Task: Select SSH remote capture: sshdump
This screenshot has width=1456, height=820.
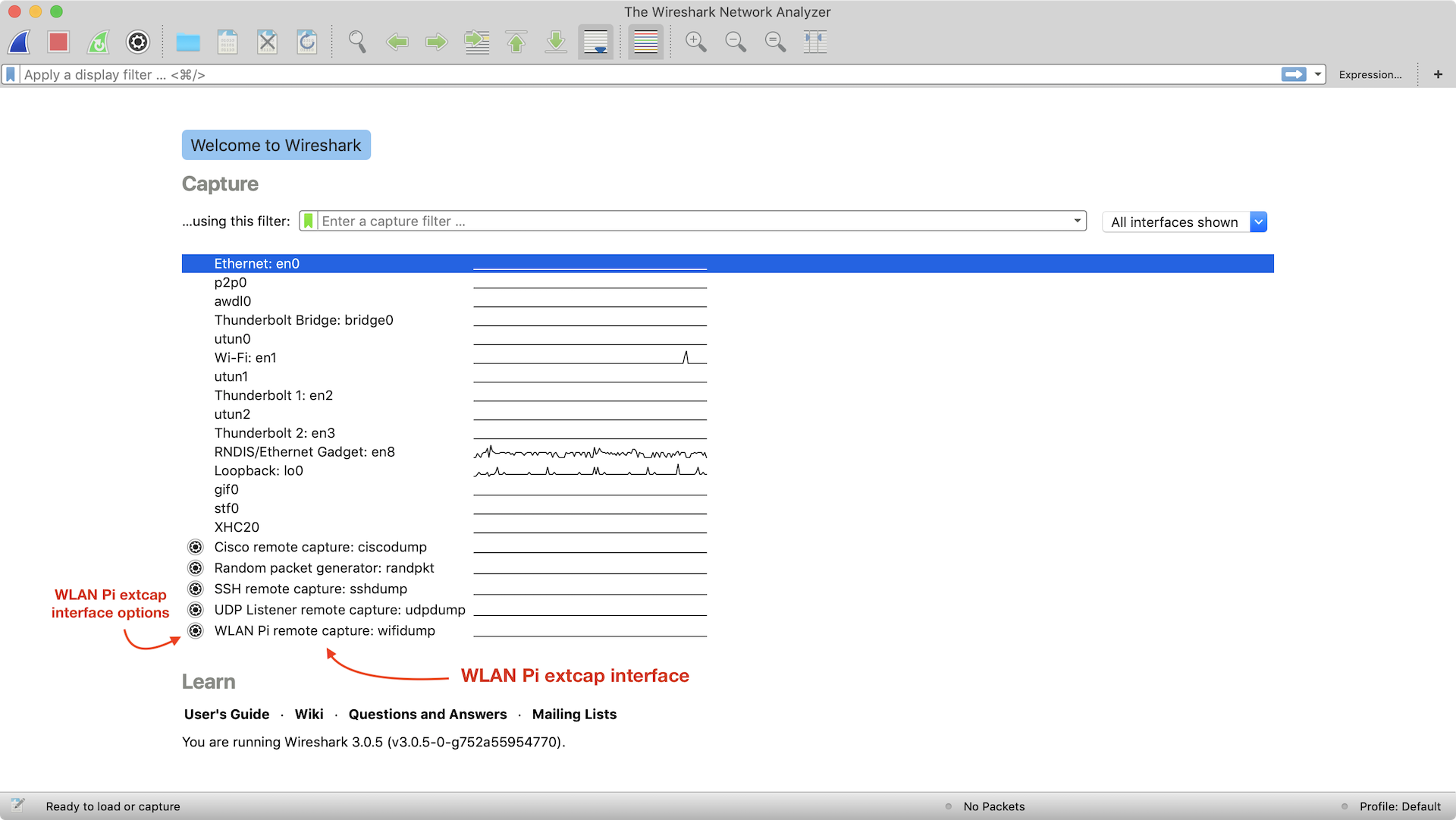Action: pyautogui.click(x=728, y=589)
